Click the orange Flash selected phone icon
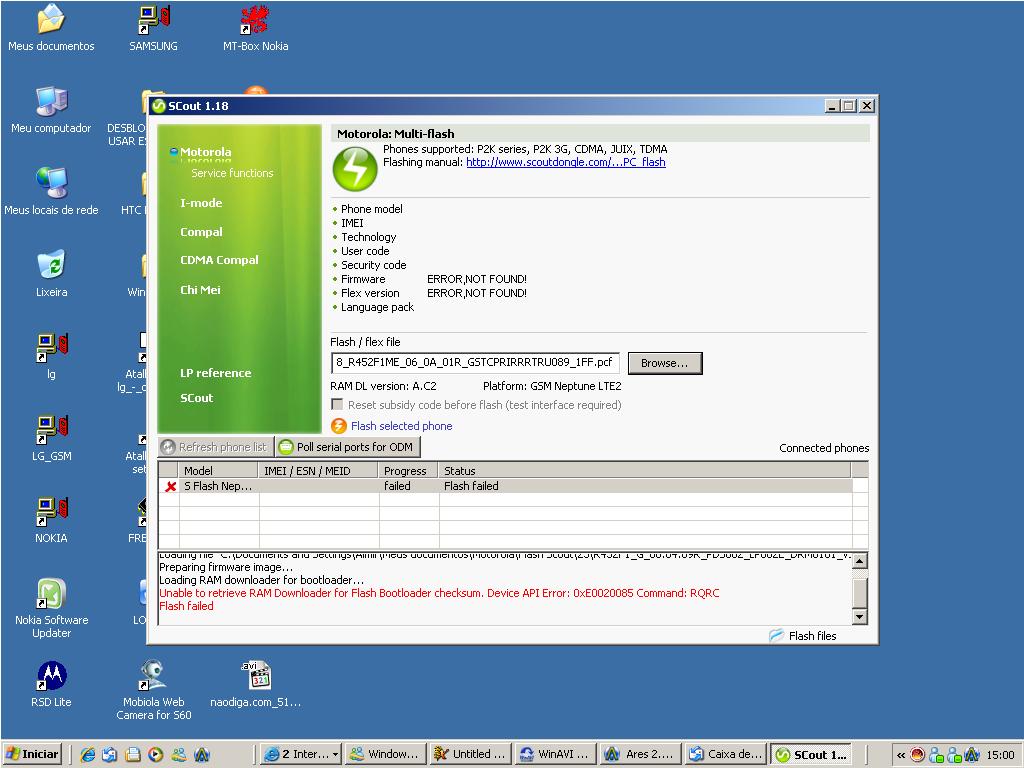This screenshot has width=1024, height=768. coord(339,426)
